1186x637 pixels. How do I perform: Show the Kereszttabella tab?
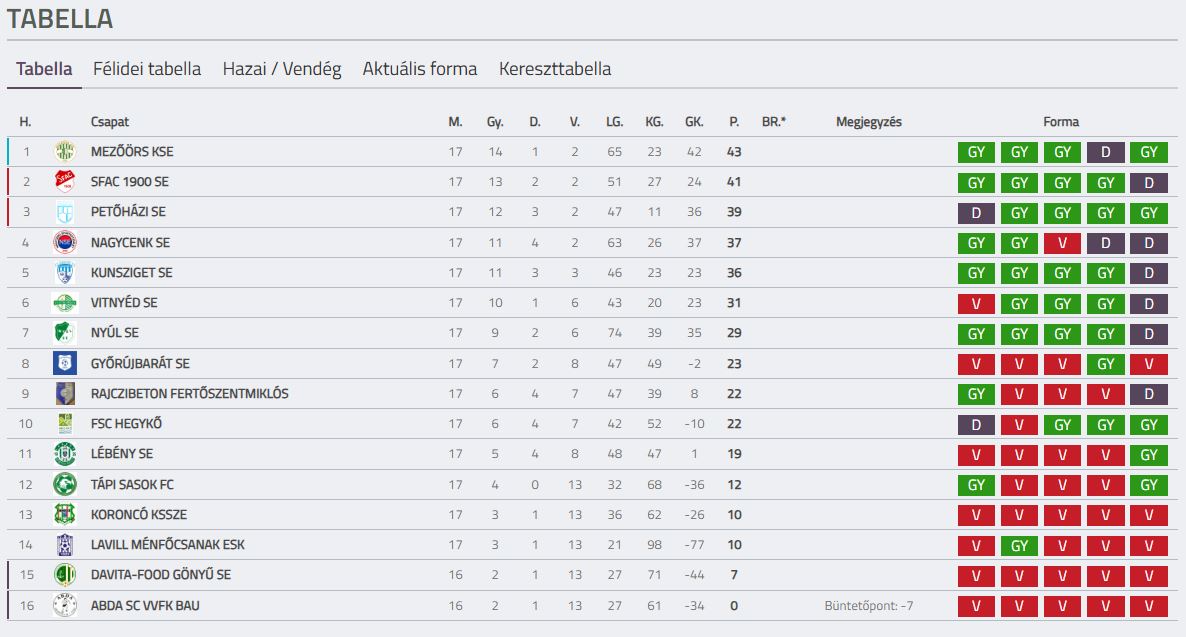click(555, 69)
